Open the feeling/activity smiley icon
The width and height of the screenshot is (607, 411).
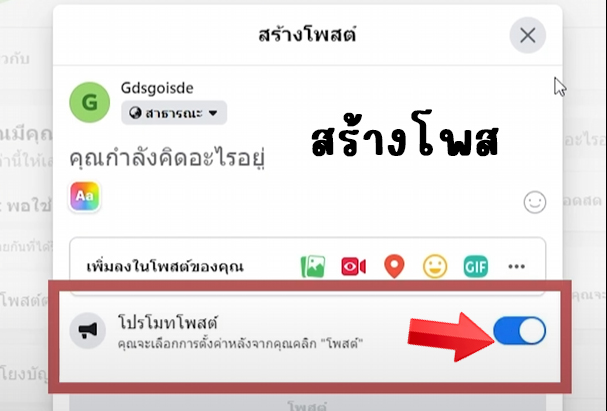click(x=435, y=266)
